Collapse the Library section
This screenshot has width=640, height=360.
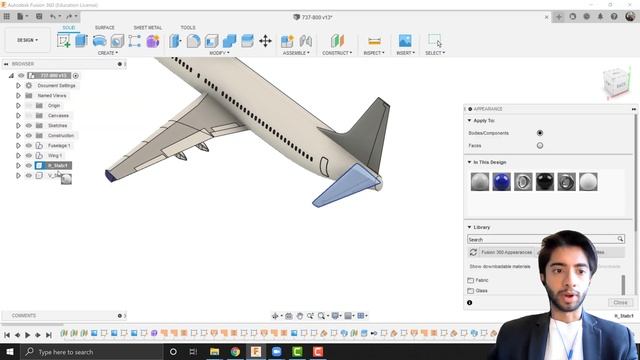click(x=469, y=227)
